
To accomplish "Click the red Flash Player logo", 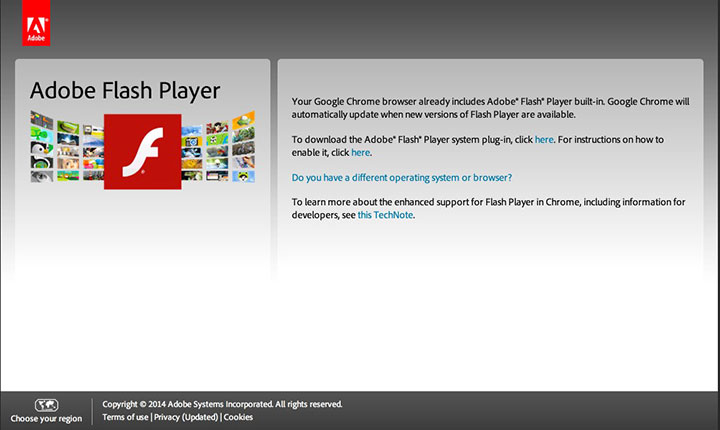I will tap(142, 152).
